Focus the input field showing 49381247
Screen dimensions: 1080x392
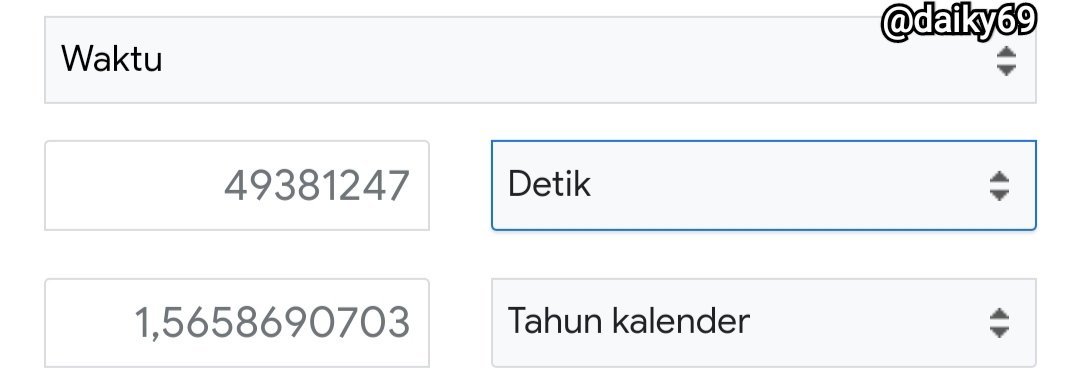[x=237, y=185]
